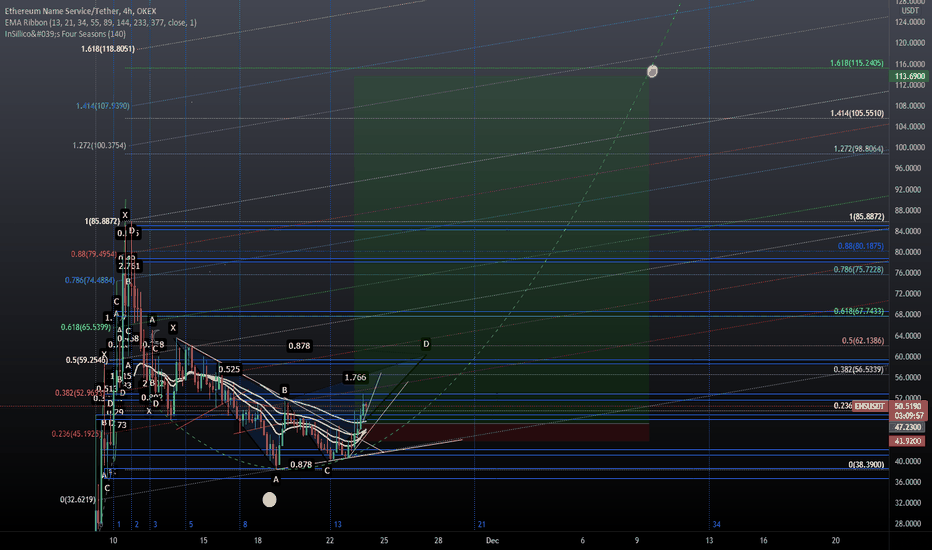Select the green long-position profit zone

501,249
